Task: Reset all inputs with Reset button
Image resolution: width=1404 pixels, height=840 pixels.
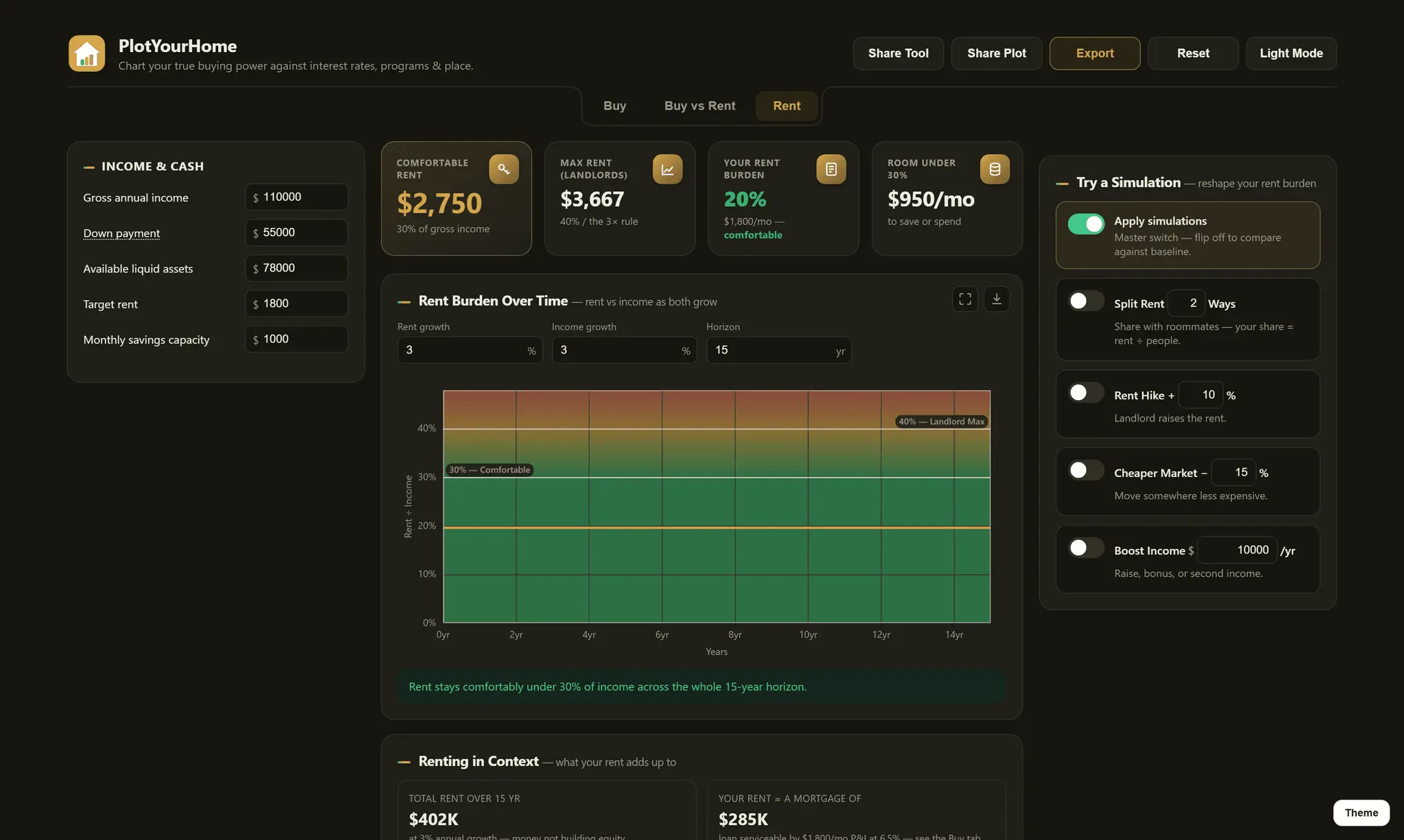Action: (x=1193, y=53)
